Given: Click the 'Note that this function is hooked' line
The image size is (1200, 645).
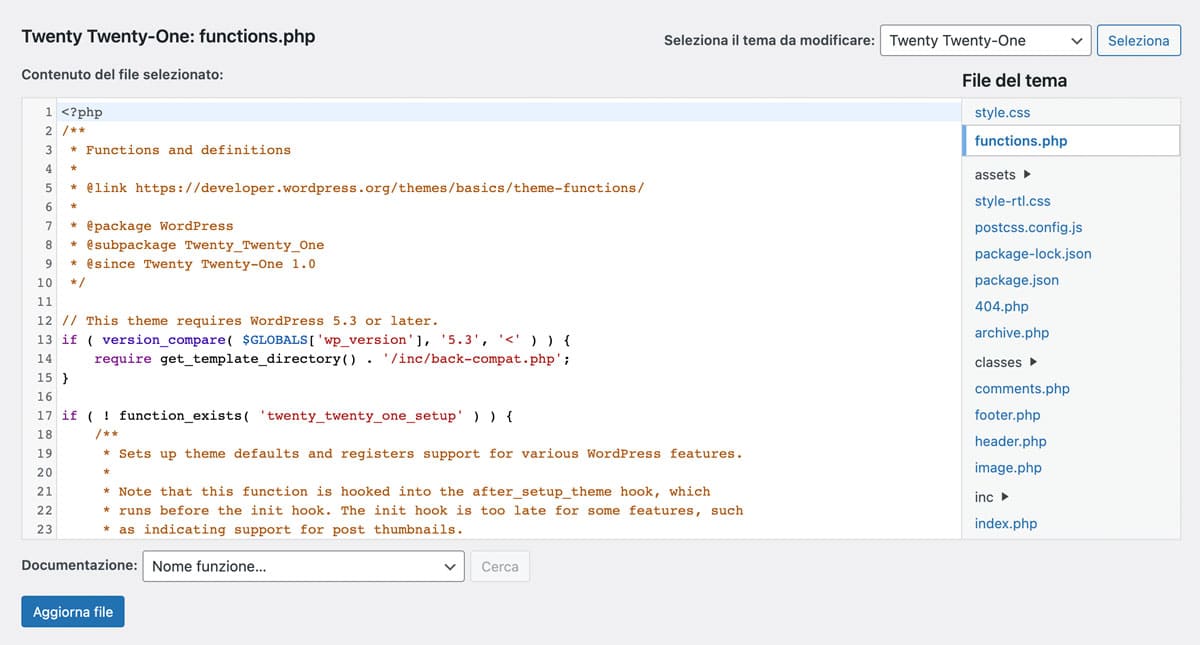Looking at the screenshot, I should pos(406,492).
